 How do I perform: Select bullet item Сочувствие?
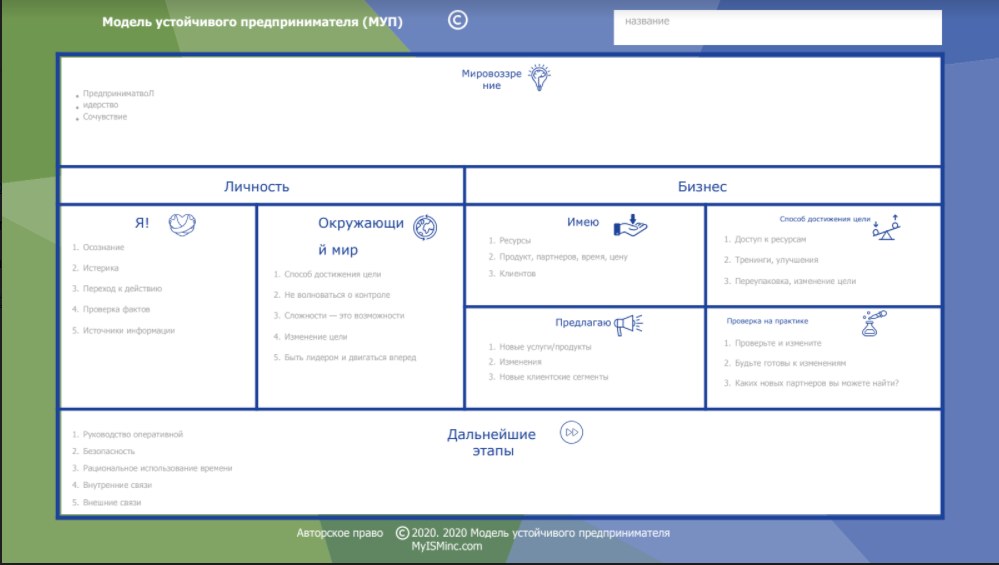(x=104, y=117)
